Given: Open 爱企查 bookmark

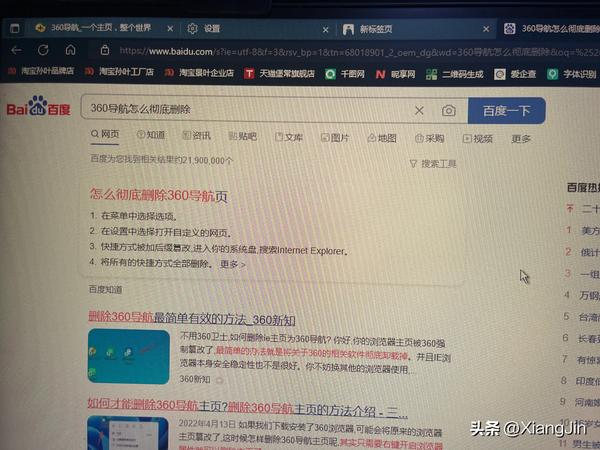Looking at the screenshot, I should [x=515, y=74].
